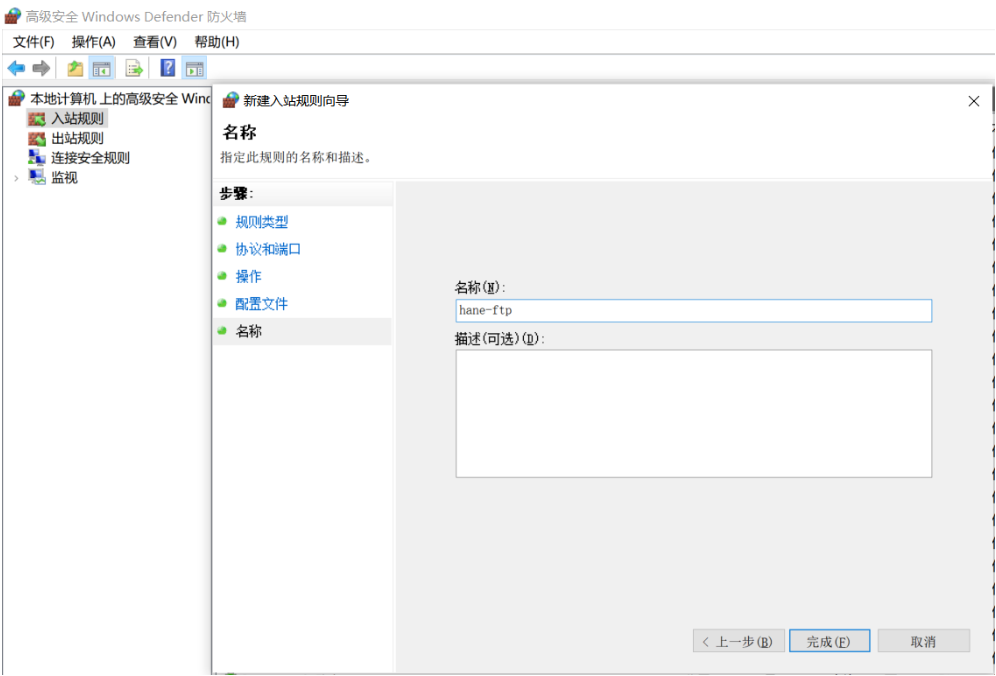Close the 新建入站规则向导 dialog
This screenshot has width=996, height=676.
click(974, 102)
